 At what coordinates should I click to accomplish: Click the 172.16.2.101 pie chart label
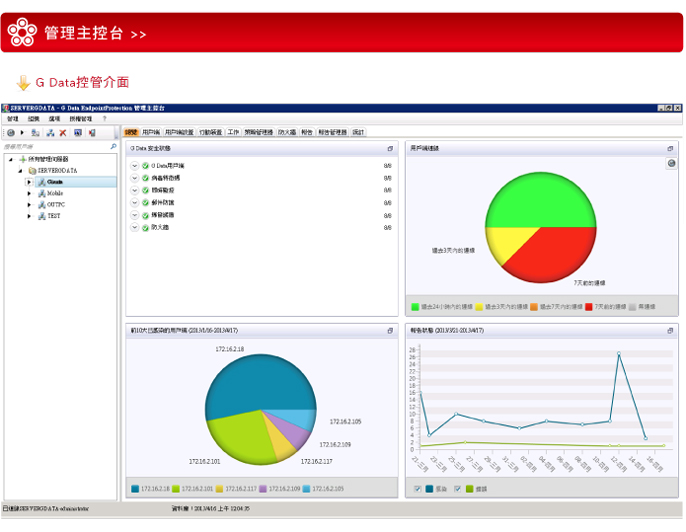pyautogui.click(x=205, y=462)
